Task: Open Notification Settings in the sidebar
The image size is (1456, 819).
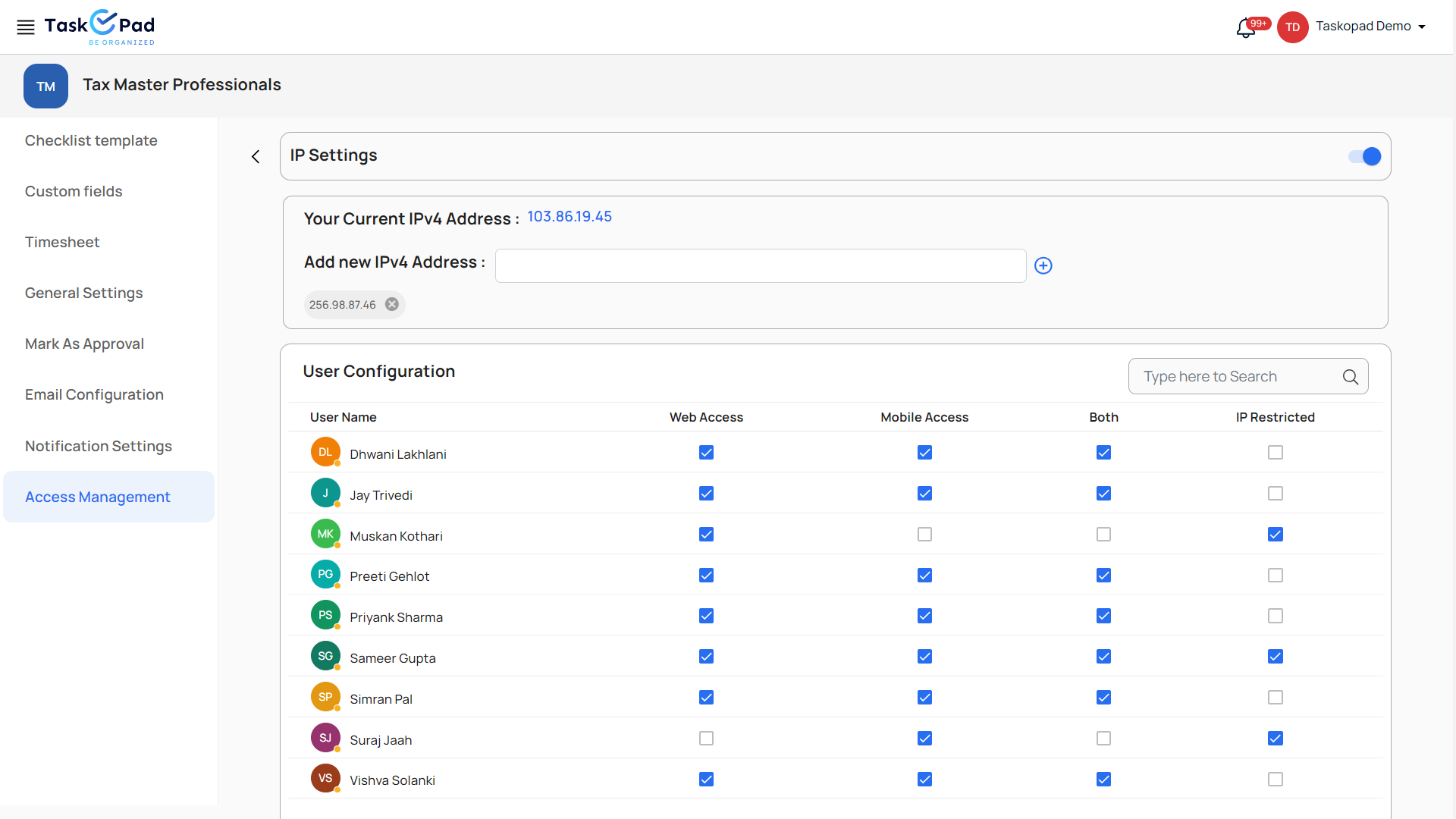Action: pyautogui.click(x=99, y=446)
